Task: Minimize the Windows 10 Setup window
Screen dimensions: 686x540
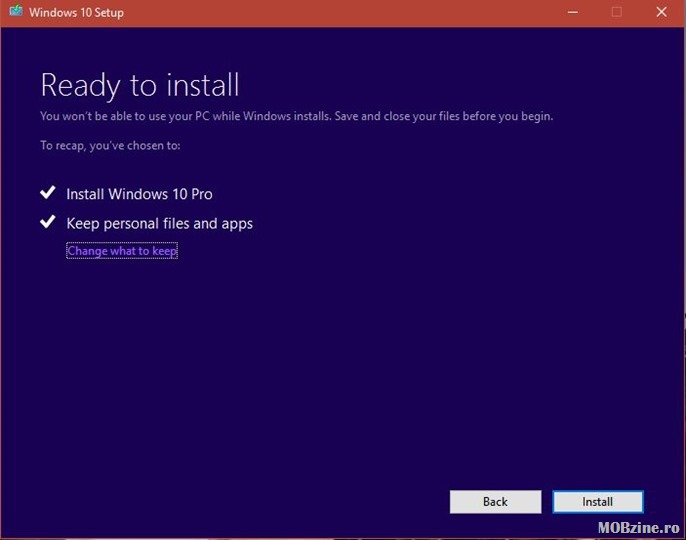Action: [x=573, y=12]
